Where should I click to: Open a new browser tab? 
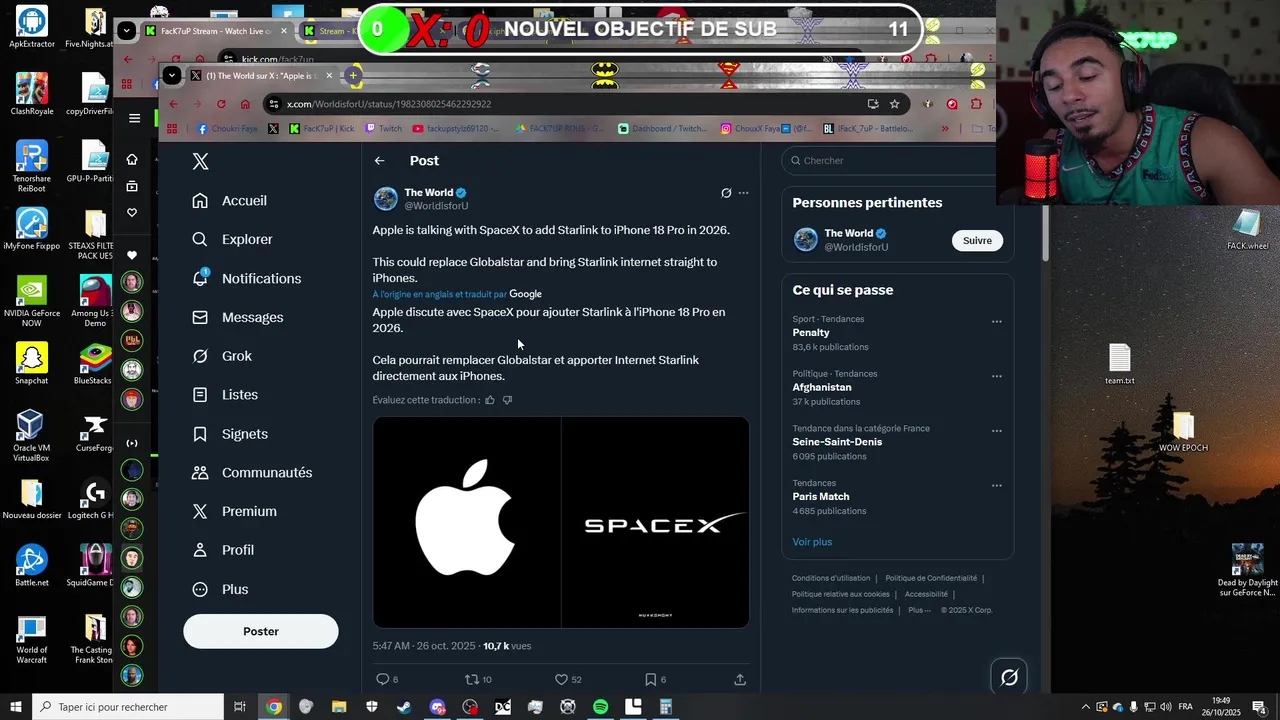coord(353,75)
